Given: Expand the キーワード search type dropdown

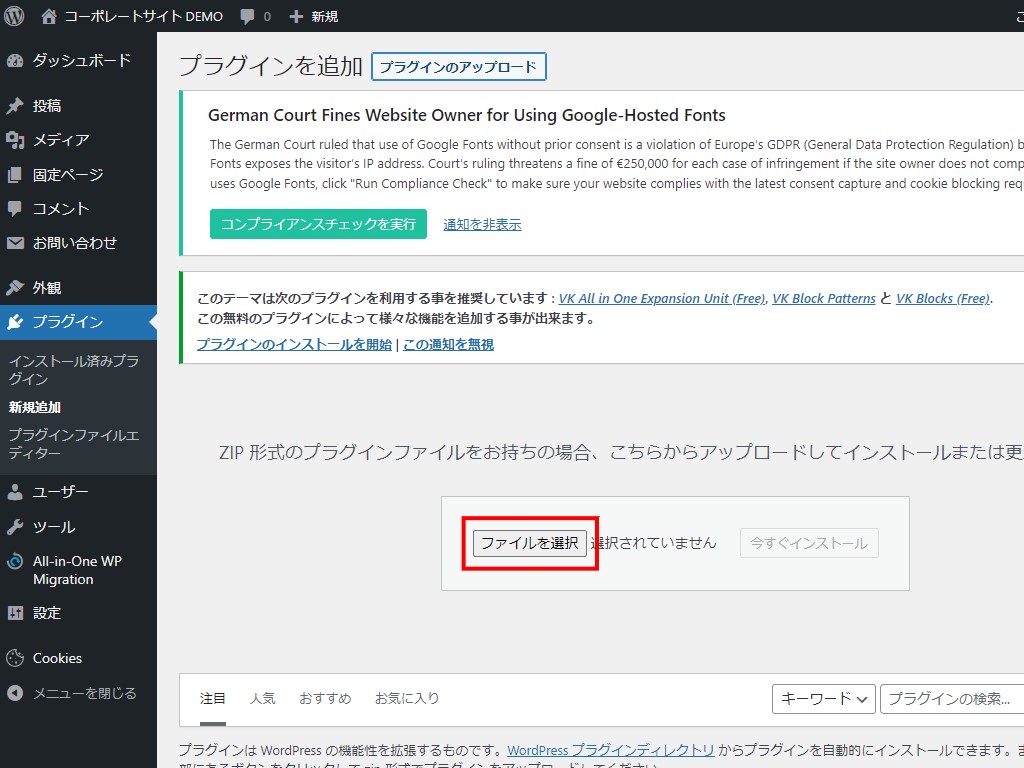Looking at the screenshot, I should (x=823, y=698).
